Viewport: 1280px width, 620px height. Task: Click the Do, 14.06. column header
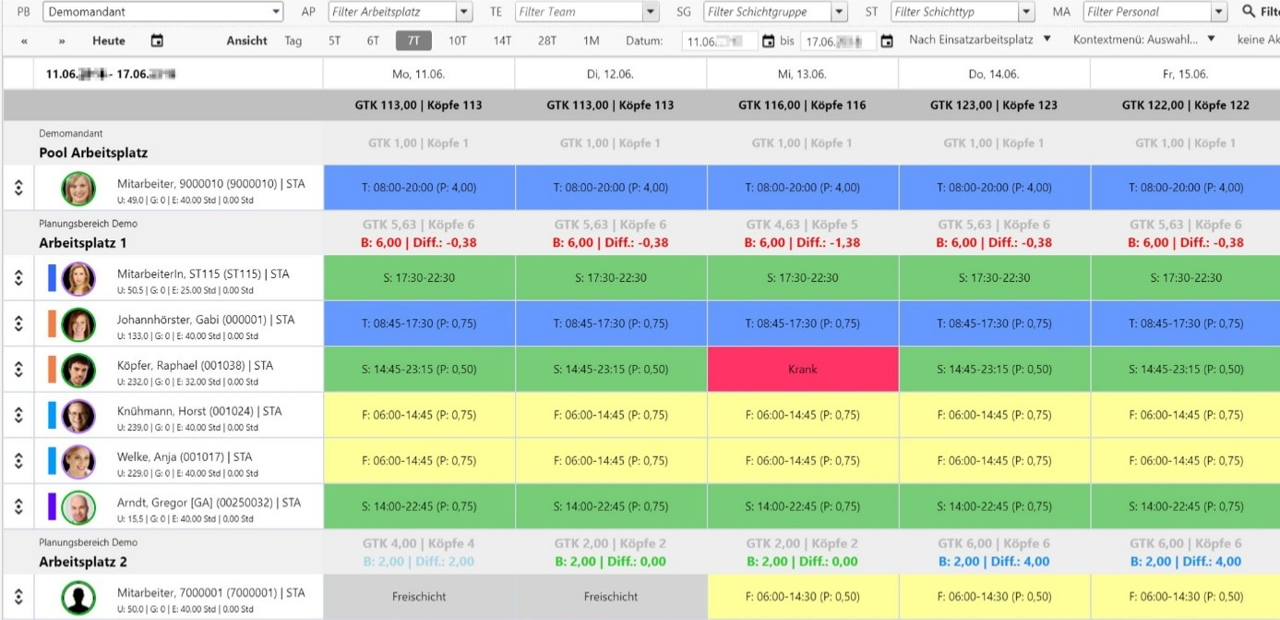point(994,74)
